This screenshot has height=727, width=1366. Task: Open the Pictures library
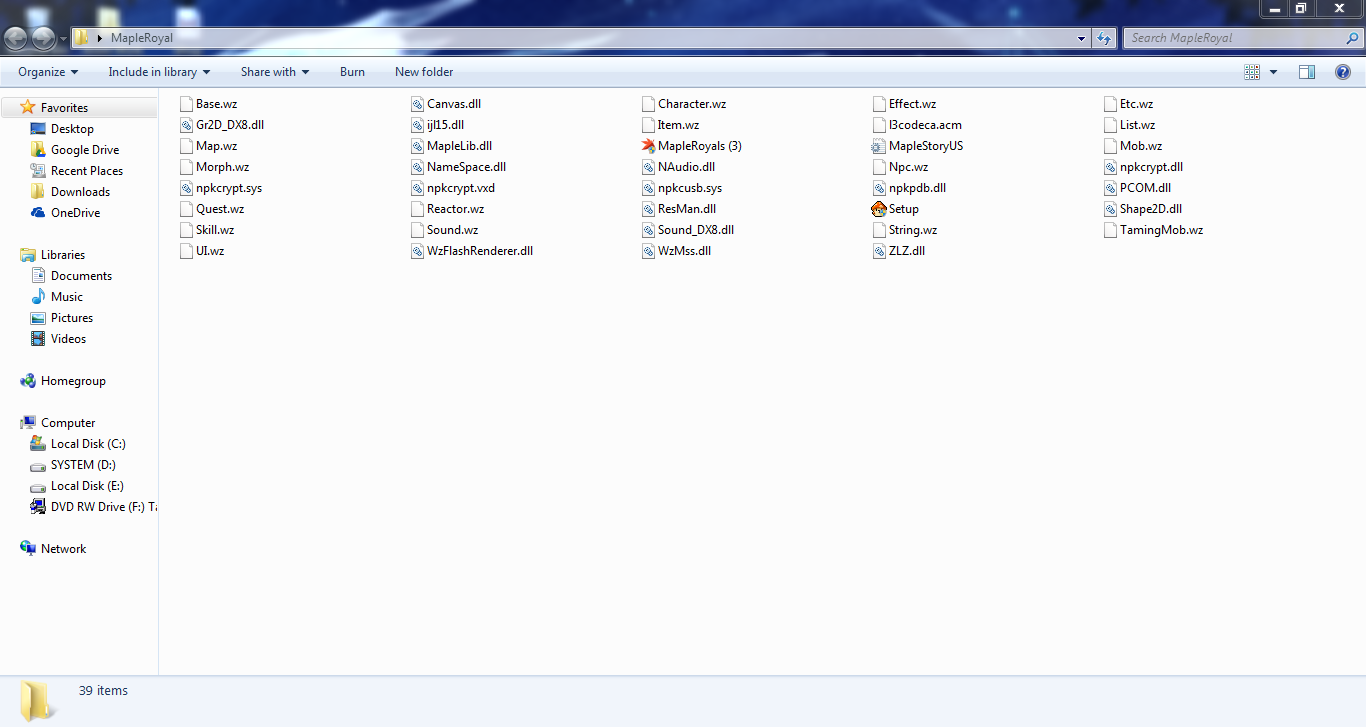(72, 318)
